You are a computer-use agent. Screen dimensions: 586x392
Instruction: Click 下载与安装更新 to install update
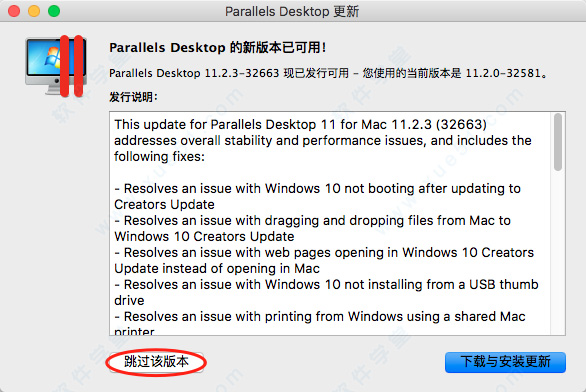click(x=505, y=362)
